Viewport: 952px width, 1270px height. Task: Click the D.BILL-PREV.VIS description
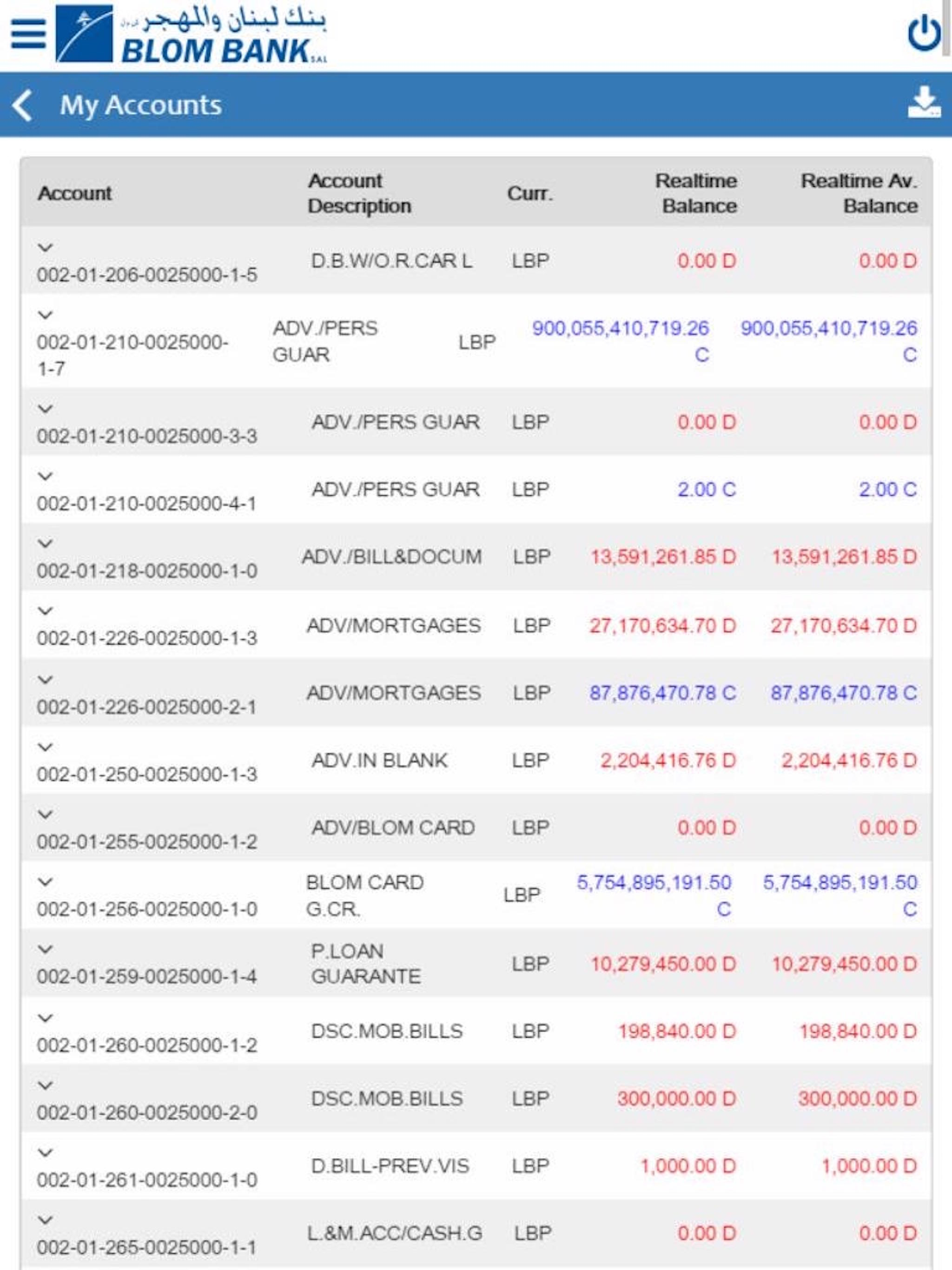click(390, 1165)
